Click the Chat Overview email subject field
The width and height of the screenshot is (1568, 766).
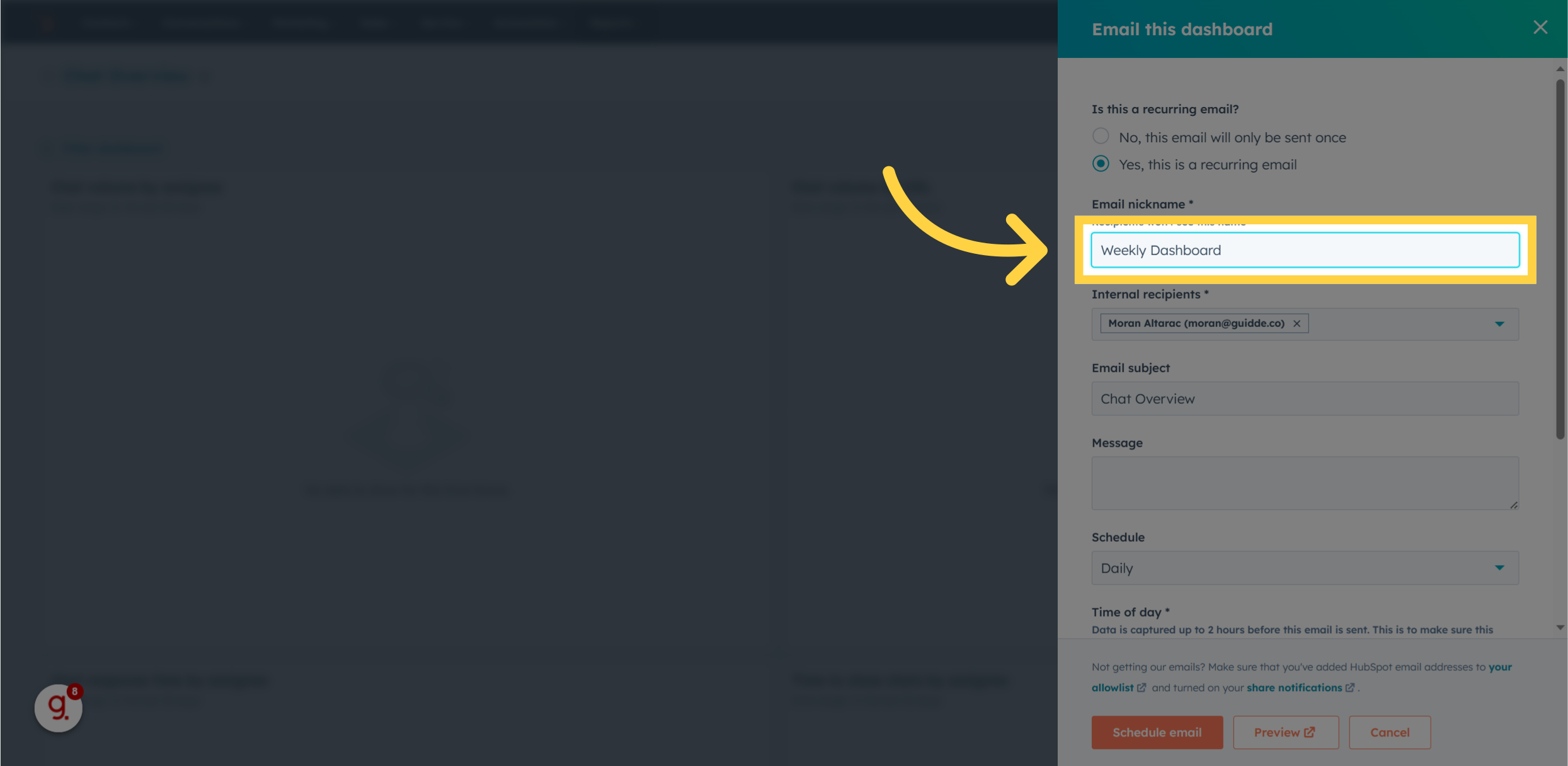[1305, 398]
